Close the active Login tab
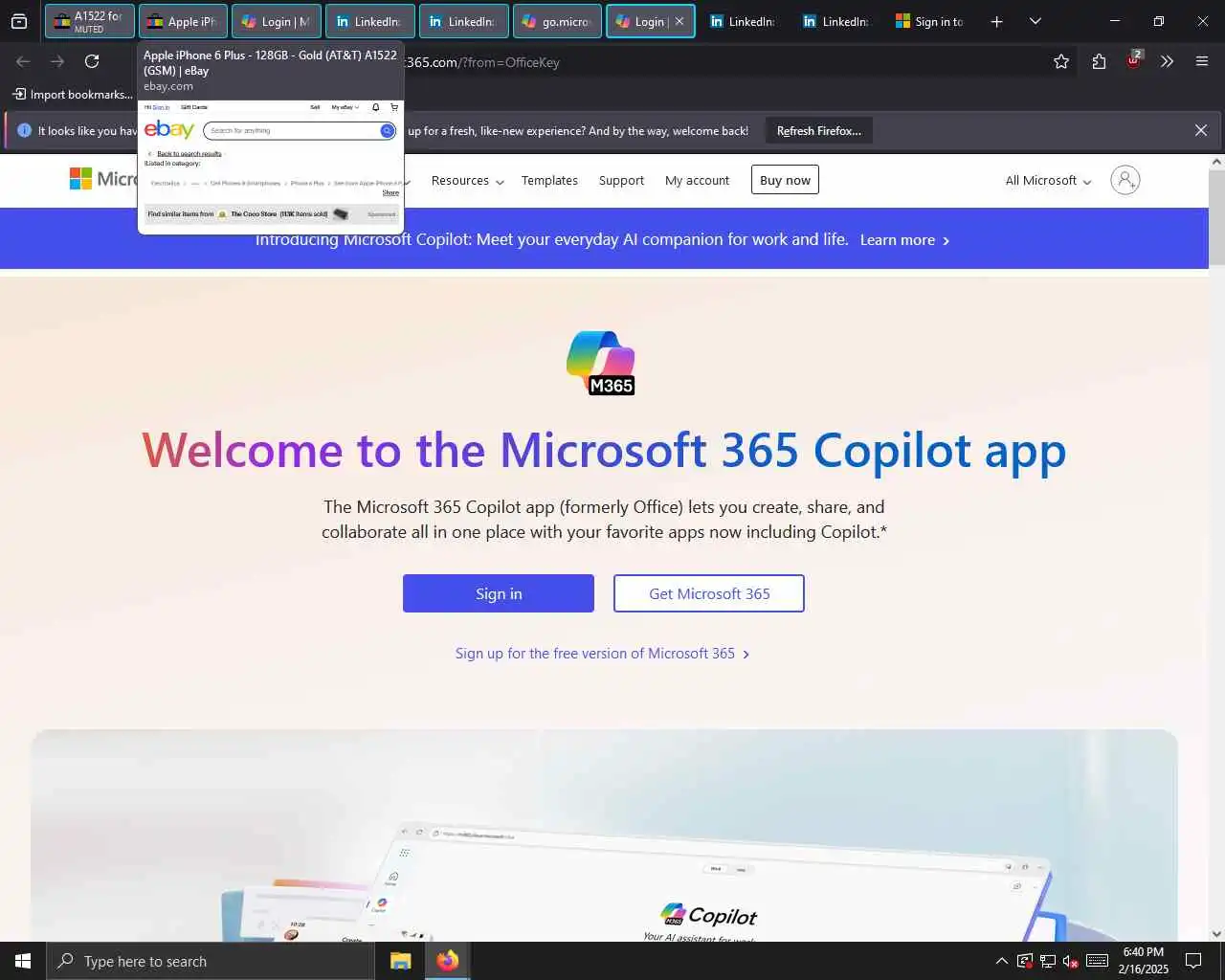The image size is (1225, 980). point(679,21)
